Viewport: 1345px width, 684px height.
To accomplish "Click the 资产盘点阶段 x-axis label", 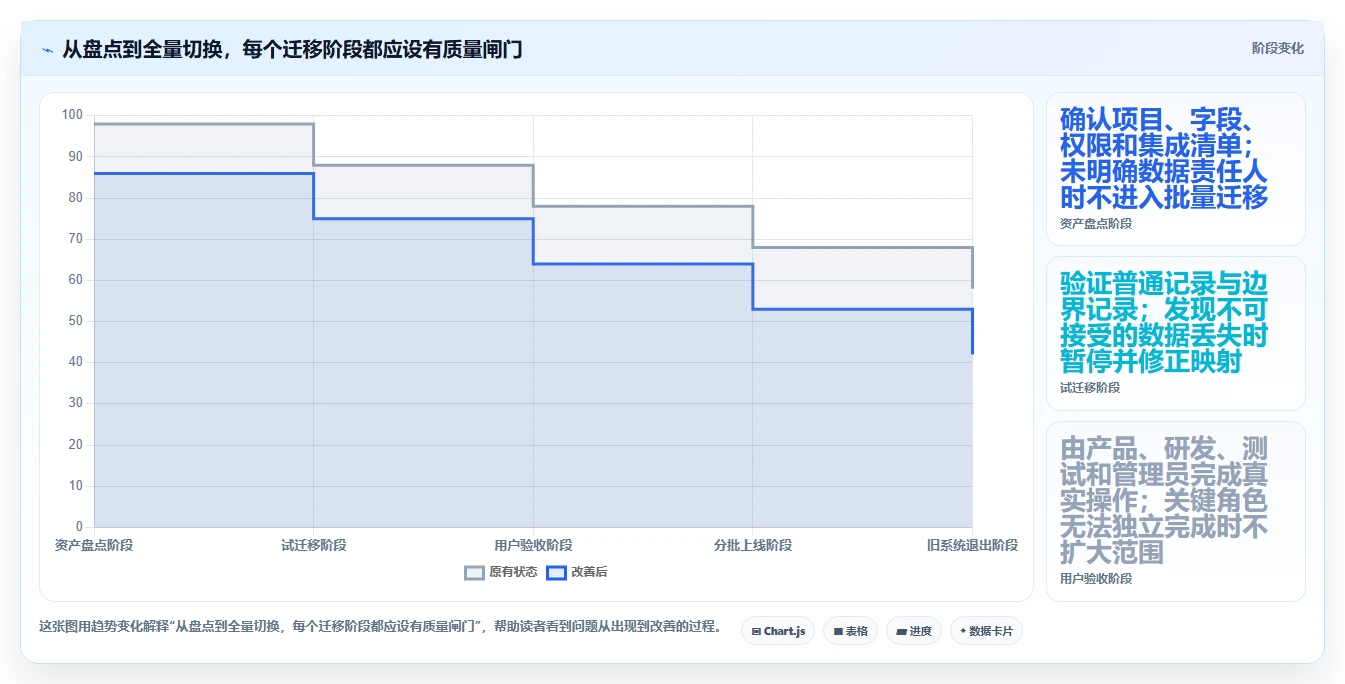I will pyautogui.click(x=94, y=545).
